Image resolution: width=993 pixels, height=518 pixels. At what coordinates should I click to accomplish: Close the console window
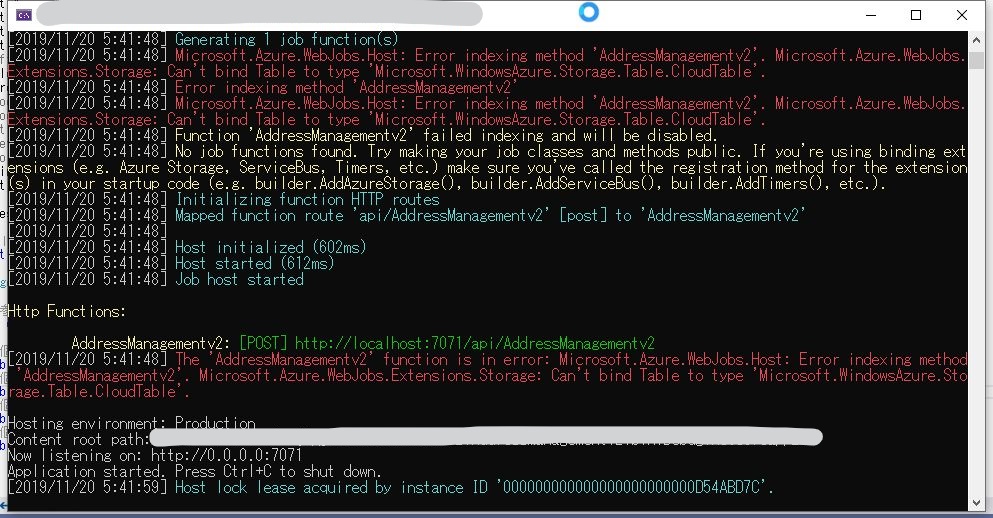[x=961, y=15]
